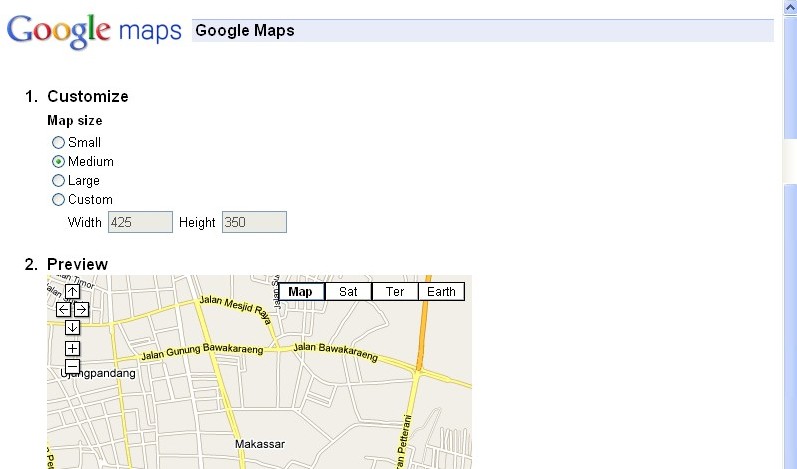Click the Makassar label on the map
Image resolution: width=797 pixels, height=469 pixels.
point(260,444)
